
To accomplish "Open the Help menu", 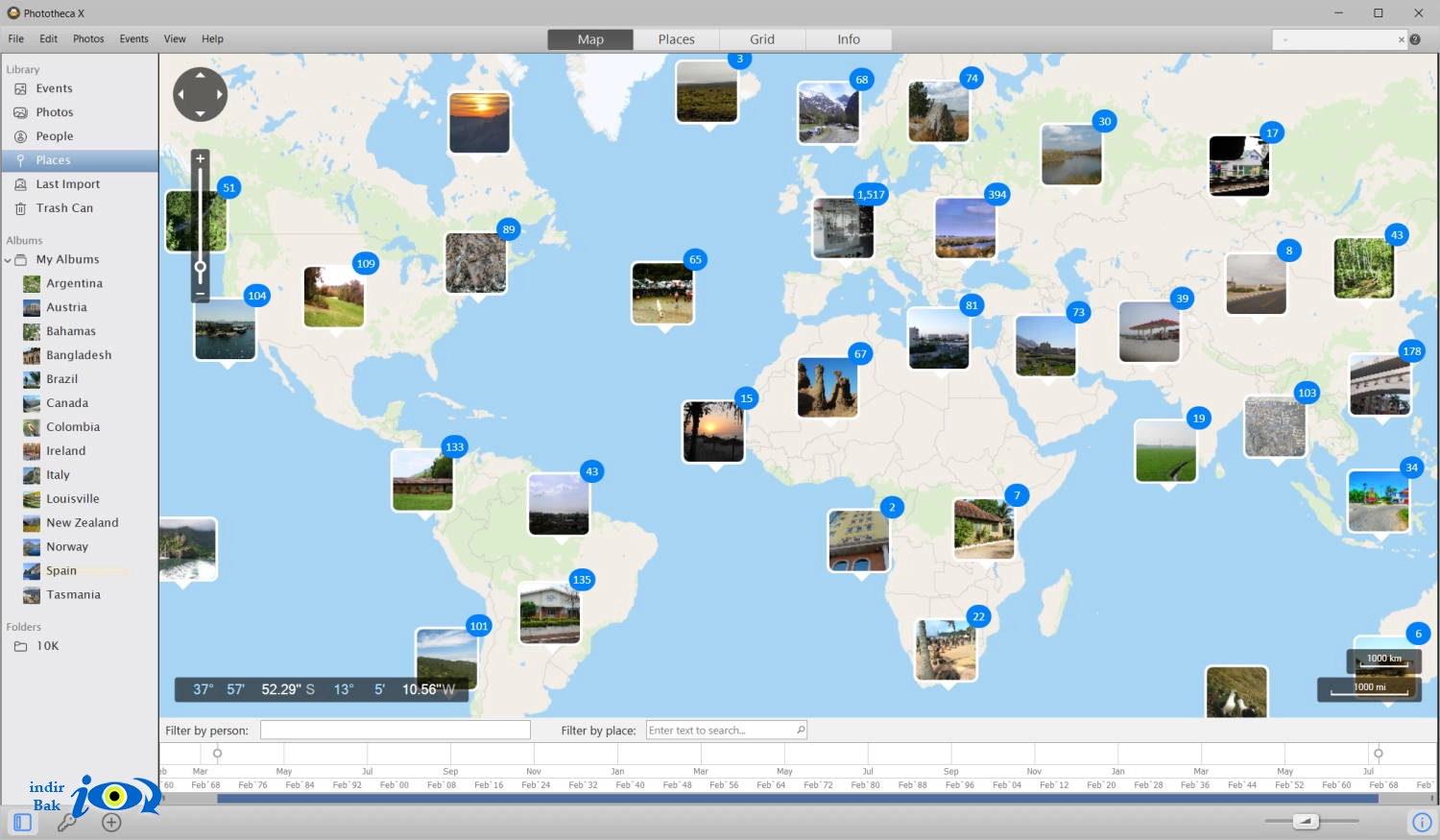I will (x=213, y=39).
